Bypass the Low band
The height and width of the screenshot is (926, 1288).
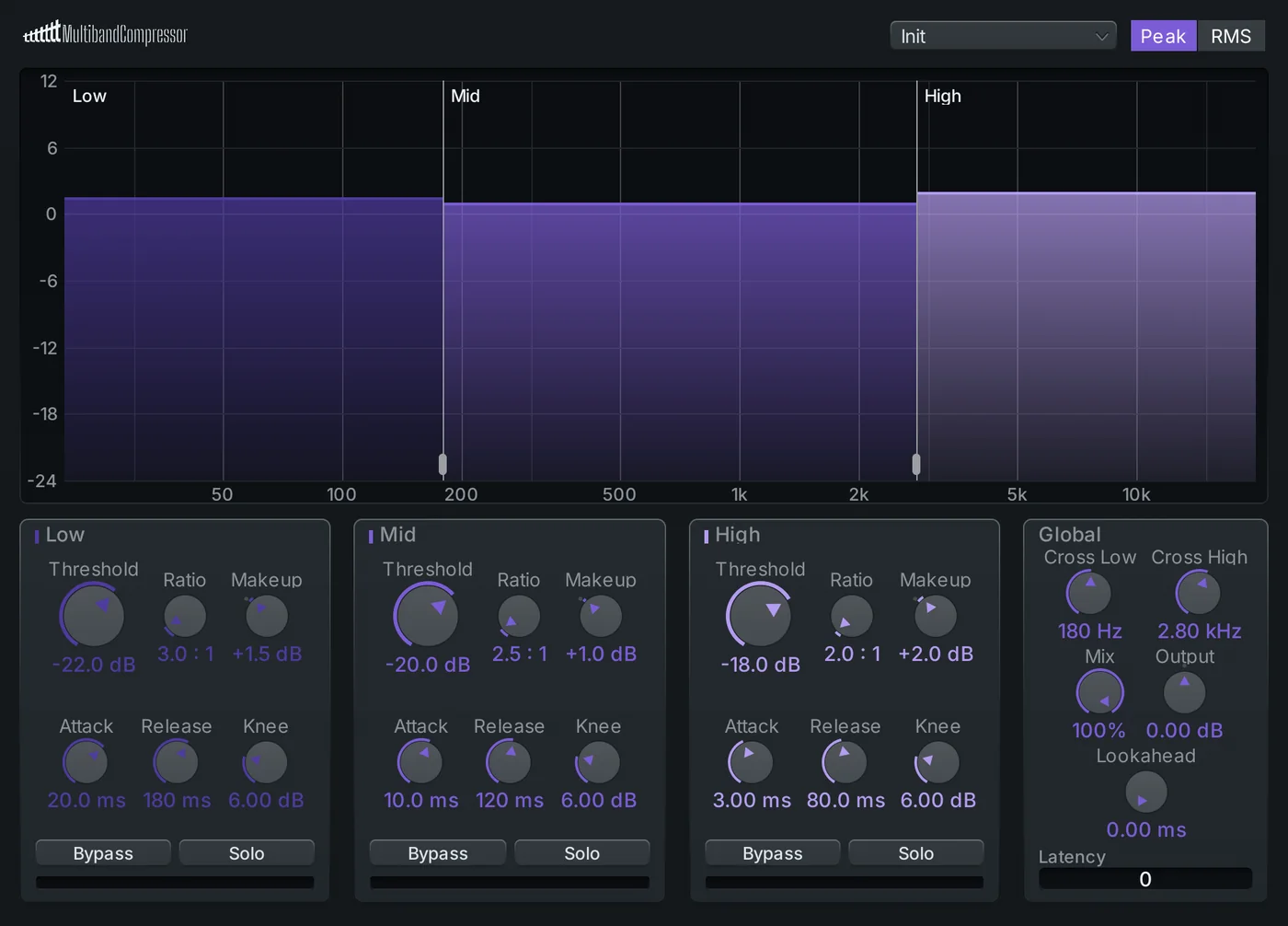[x=103, y=853]
